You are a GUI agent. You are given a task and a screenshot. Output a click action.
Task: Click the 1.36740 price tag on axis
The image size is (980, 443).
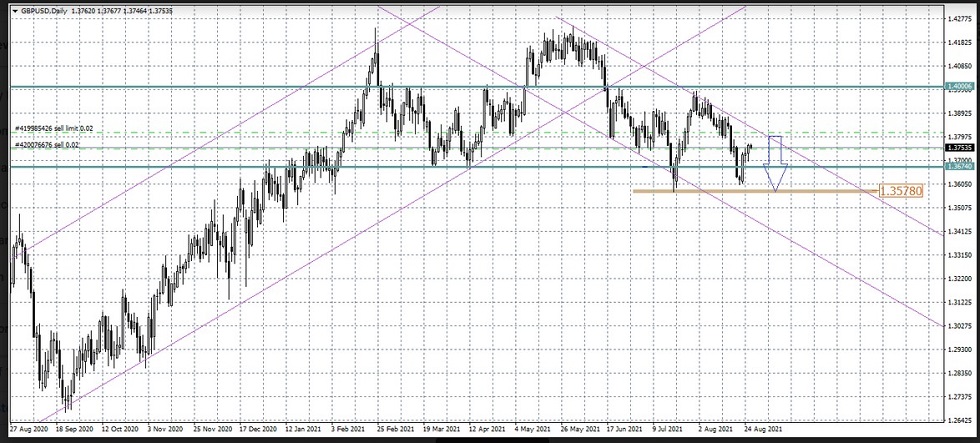(x=958, y=167)
